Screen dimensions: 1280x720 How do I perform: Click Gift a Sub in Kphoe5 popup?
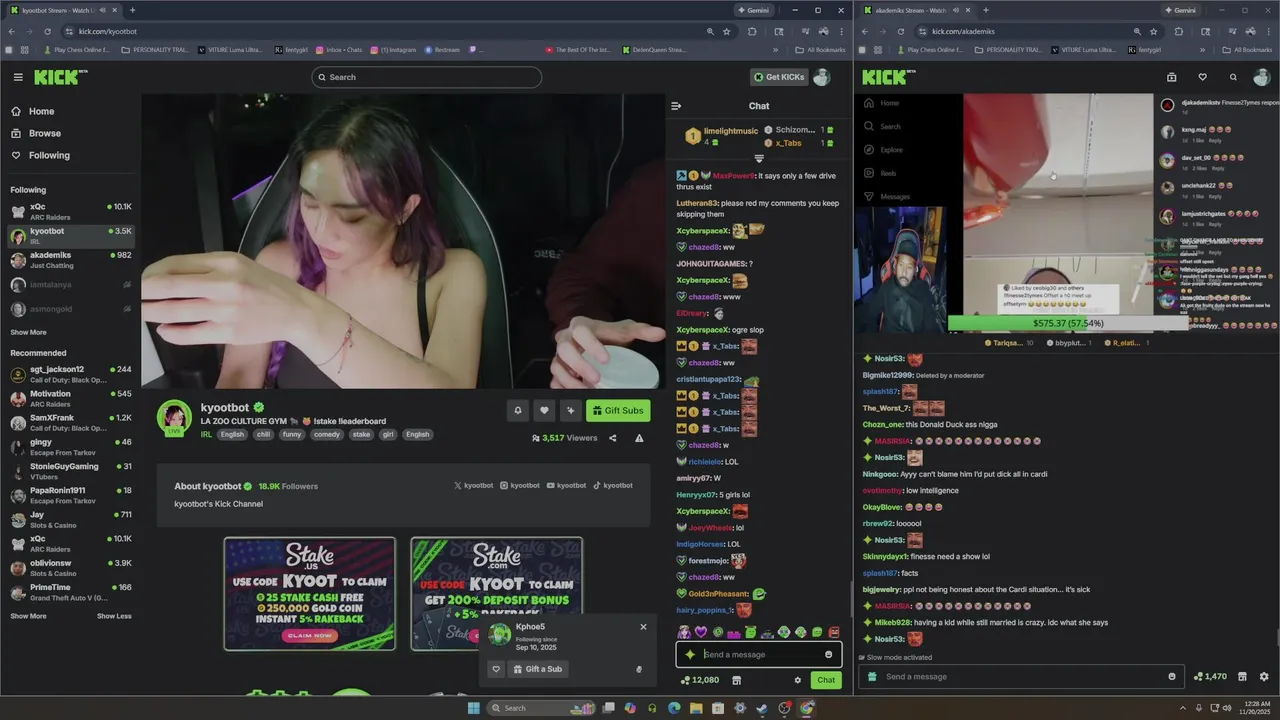(538, 669)
